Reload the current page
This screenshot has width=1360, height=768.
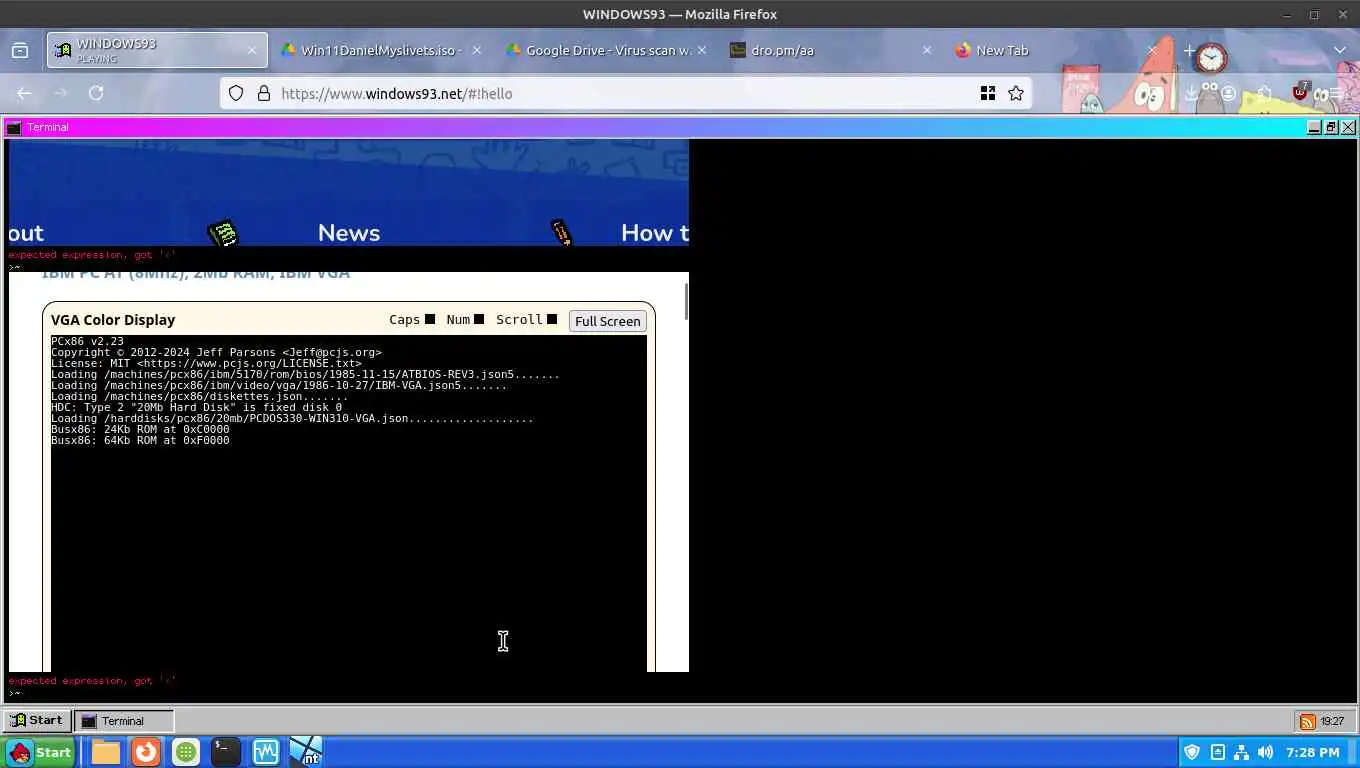[x=96, y=93]
